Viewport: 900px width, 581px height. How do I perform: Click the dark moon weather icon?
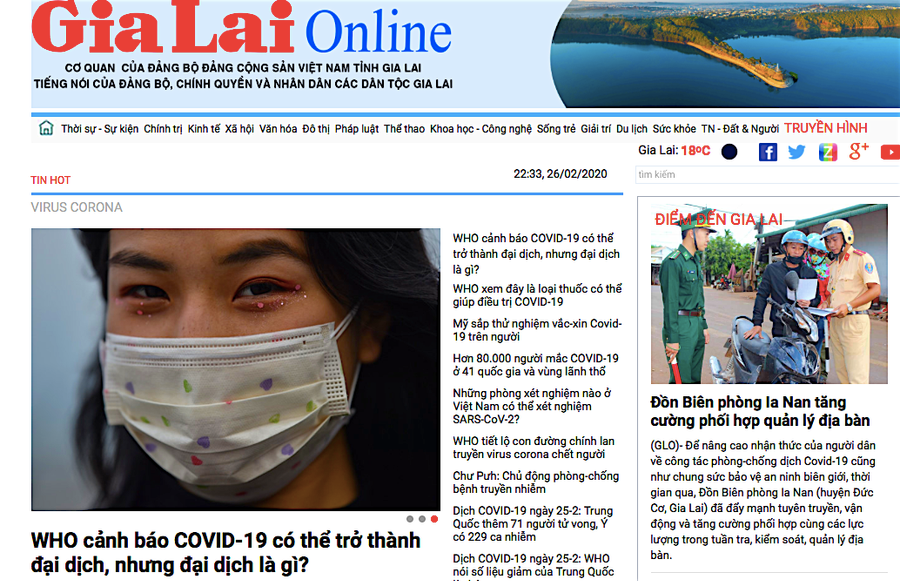tap(729, 152)
